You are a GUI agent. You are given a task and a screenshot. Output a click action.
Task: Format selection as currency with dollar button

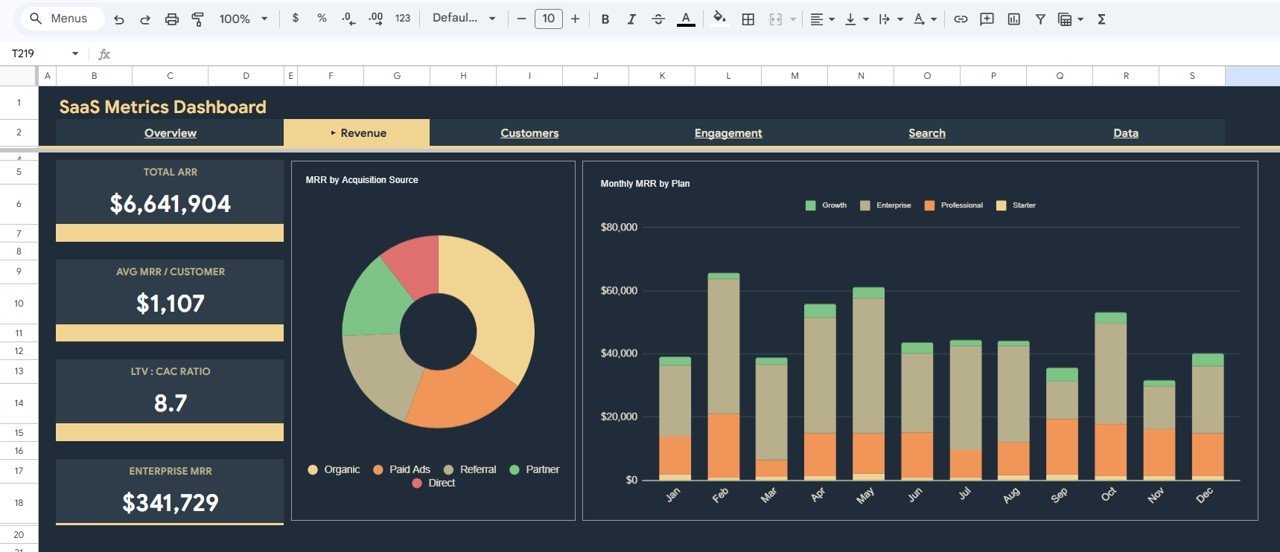click(x=295, y=19)
